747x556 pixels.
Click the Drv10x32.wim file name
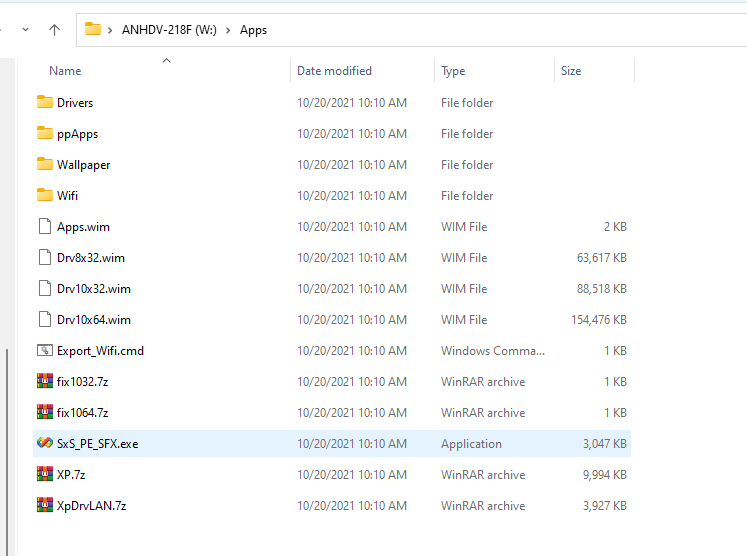tap(93, 289)
